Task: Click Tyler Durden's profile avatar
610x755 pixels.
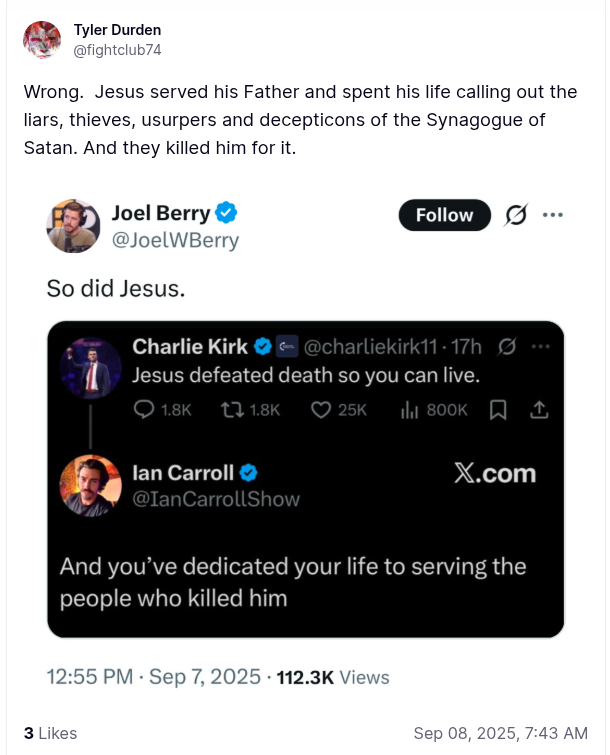Action: click(42, 40)
